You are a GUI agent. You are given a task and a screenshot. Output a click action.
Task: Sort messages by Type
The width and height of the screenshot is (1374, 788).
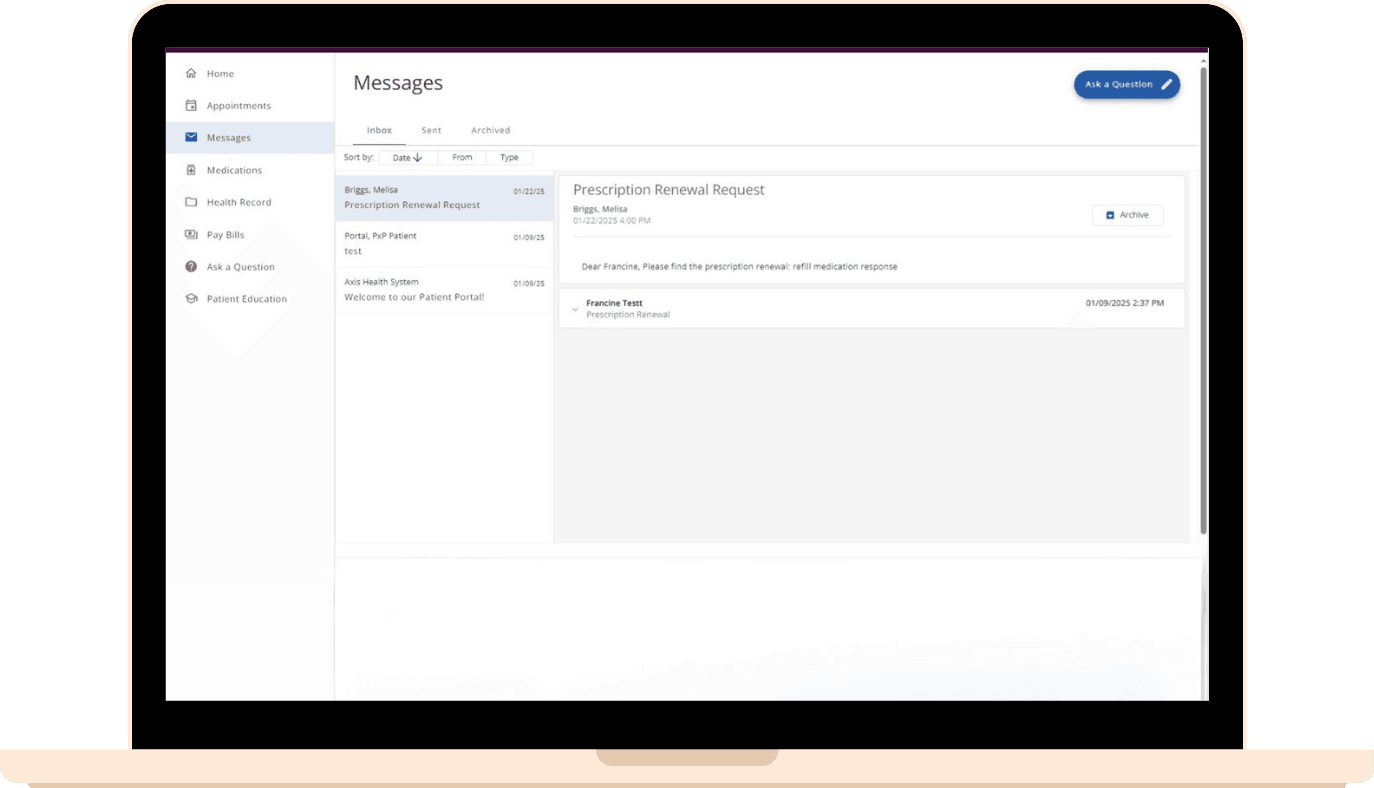[509, 158]
